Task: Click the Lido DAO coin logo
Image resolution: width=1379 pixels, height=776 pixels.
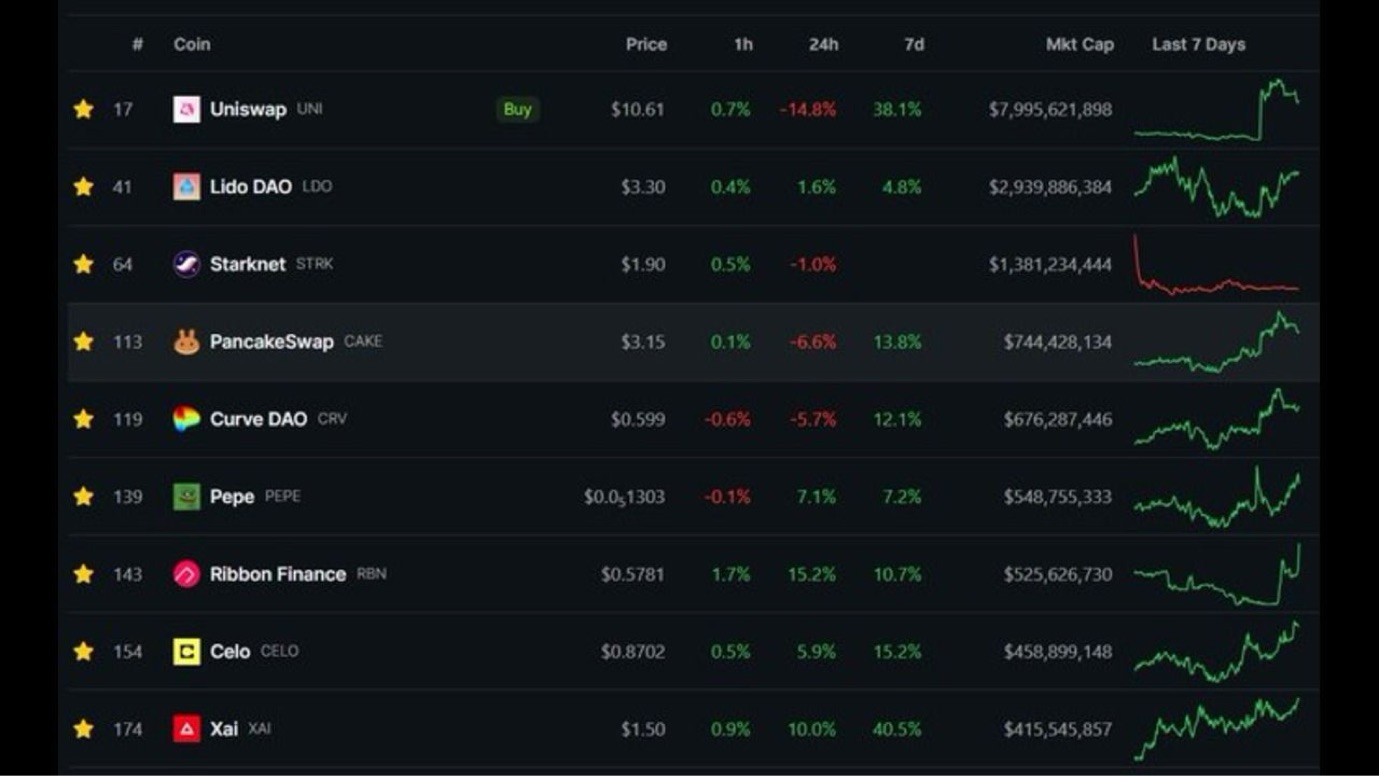Action: 186,186
